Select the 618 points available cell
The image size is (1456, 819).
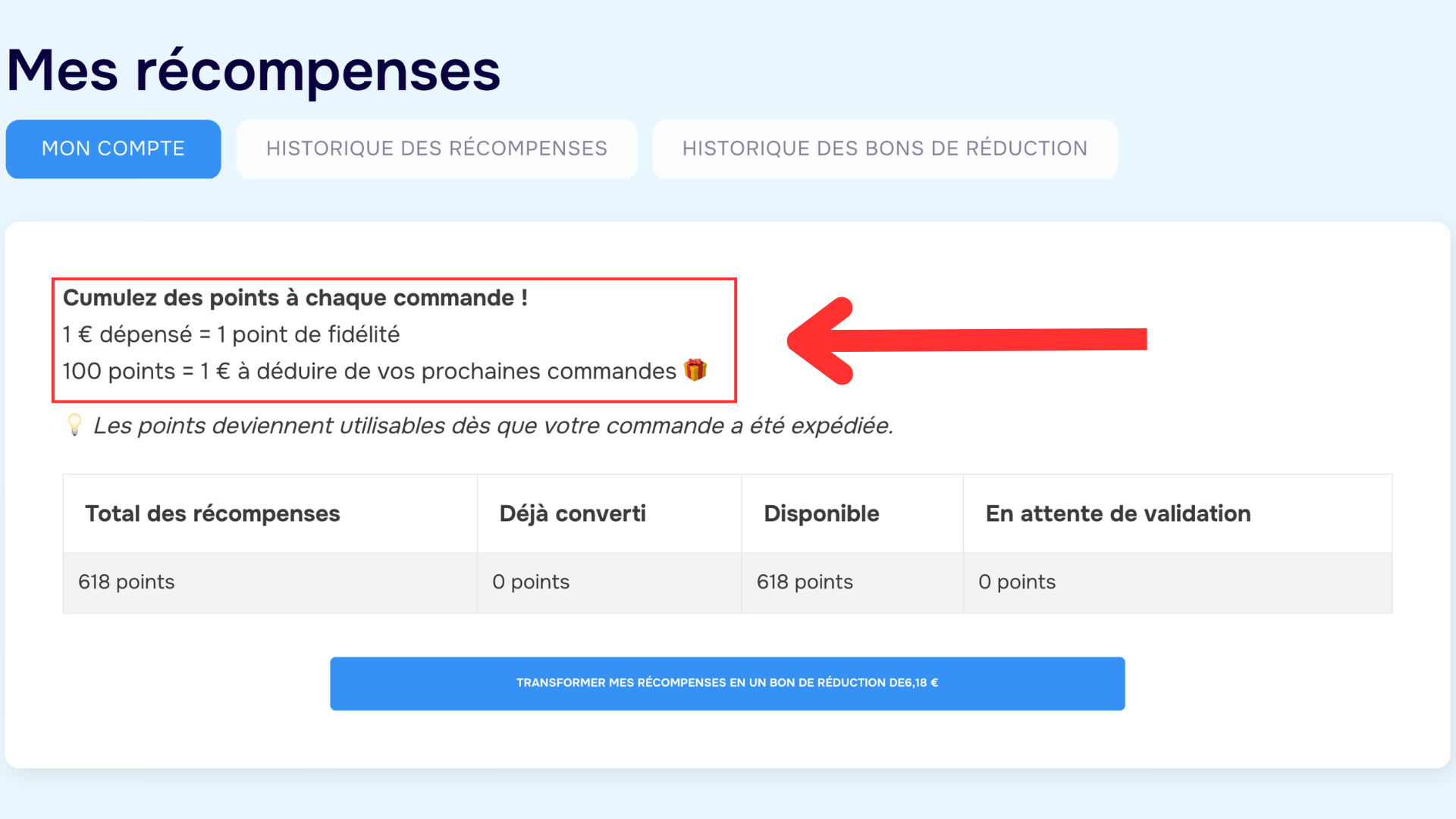[852, 582]
